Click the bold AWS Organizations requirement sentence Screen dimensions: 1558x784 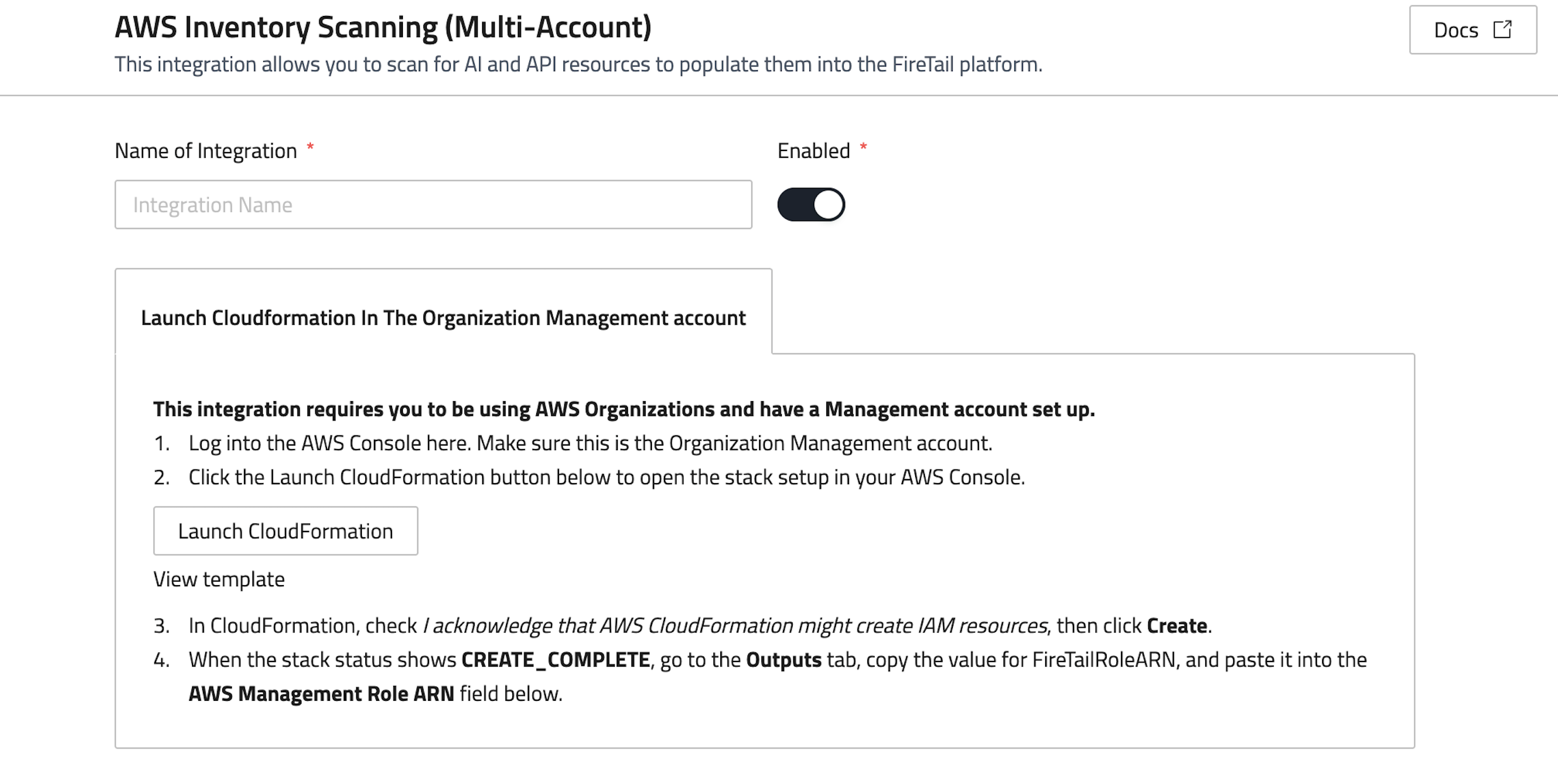(x=623, y=409)
